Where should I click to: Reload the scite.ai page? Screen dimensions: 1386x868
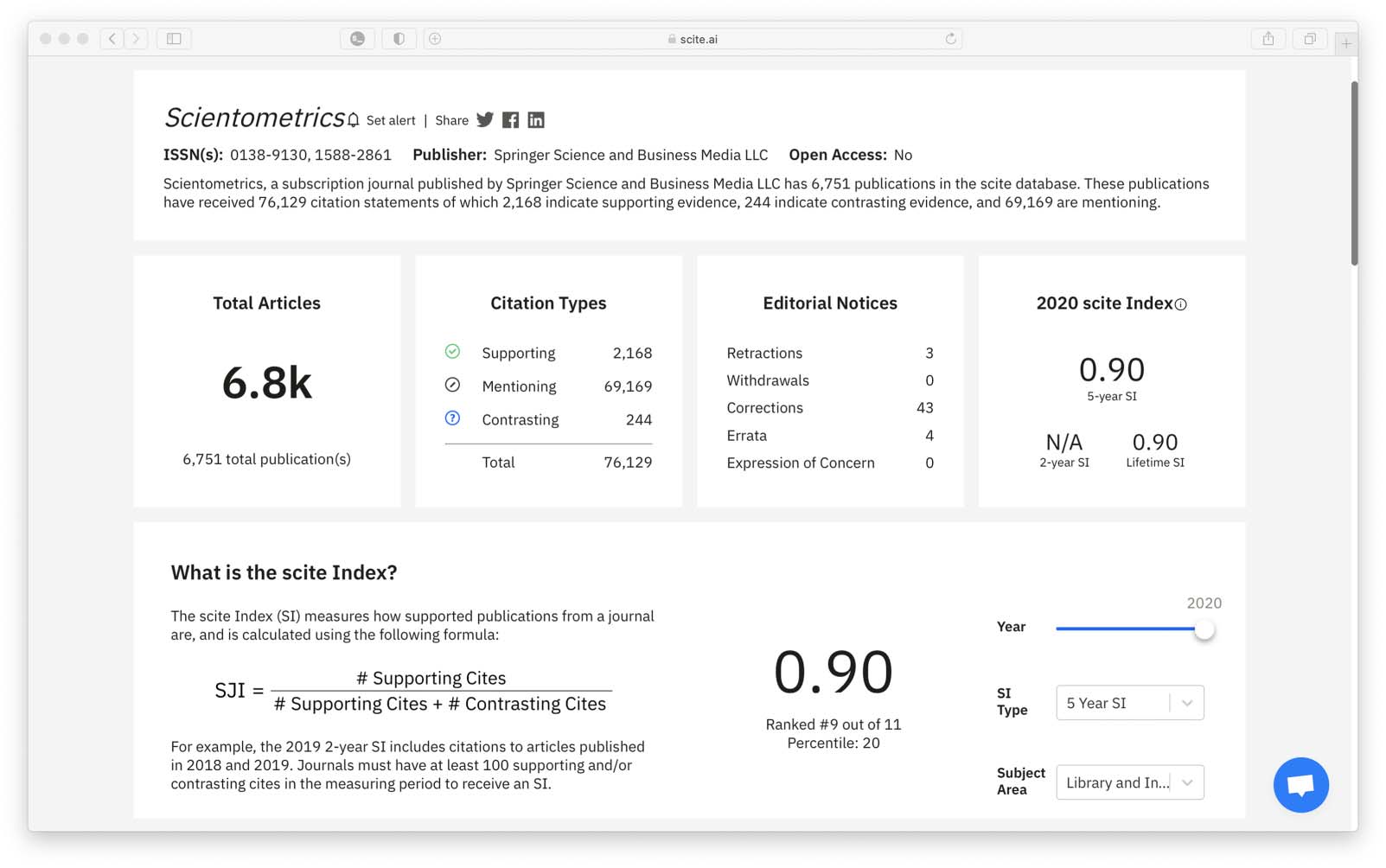(950, 39)
